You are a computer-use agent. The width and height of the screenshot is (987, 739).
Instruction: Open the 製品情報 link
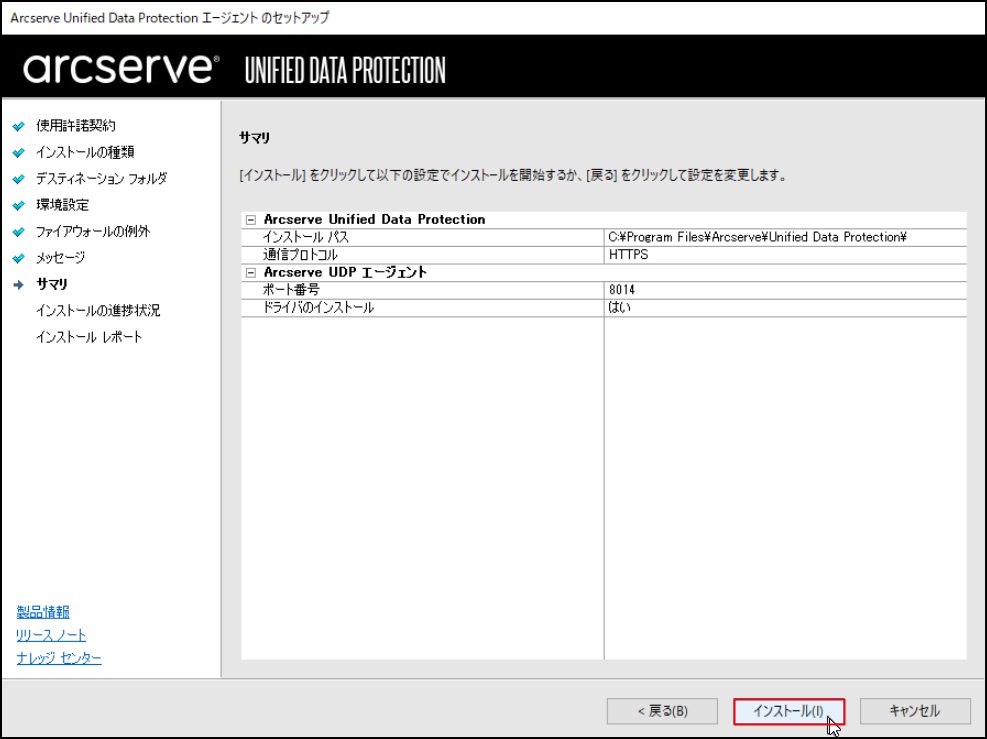point(43,612)
